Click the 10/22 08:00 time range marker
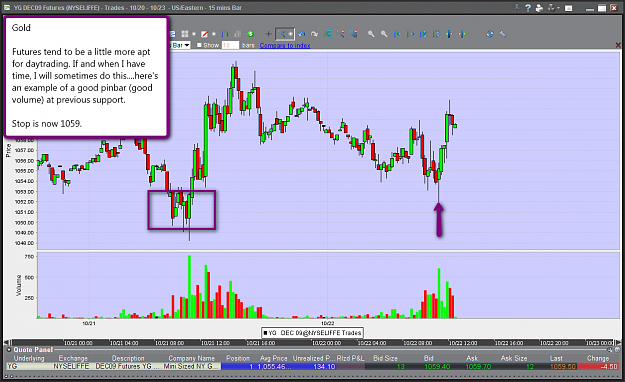Viewport: 625px width, 382px height. [x=417, y=343]
